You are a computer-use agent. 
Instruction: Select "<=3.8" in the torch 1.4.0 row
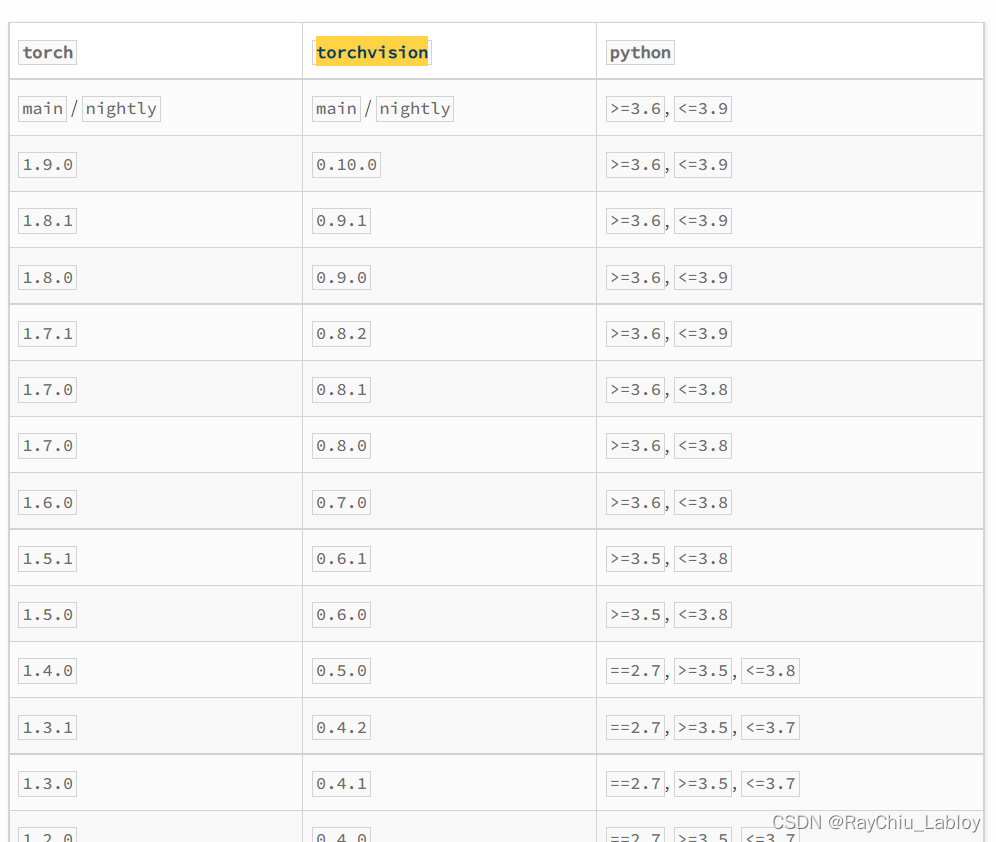click(770, 671)
